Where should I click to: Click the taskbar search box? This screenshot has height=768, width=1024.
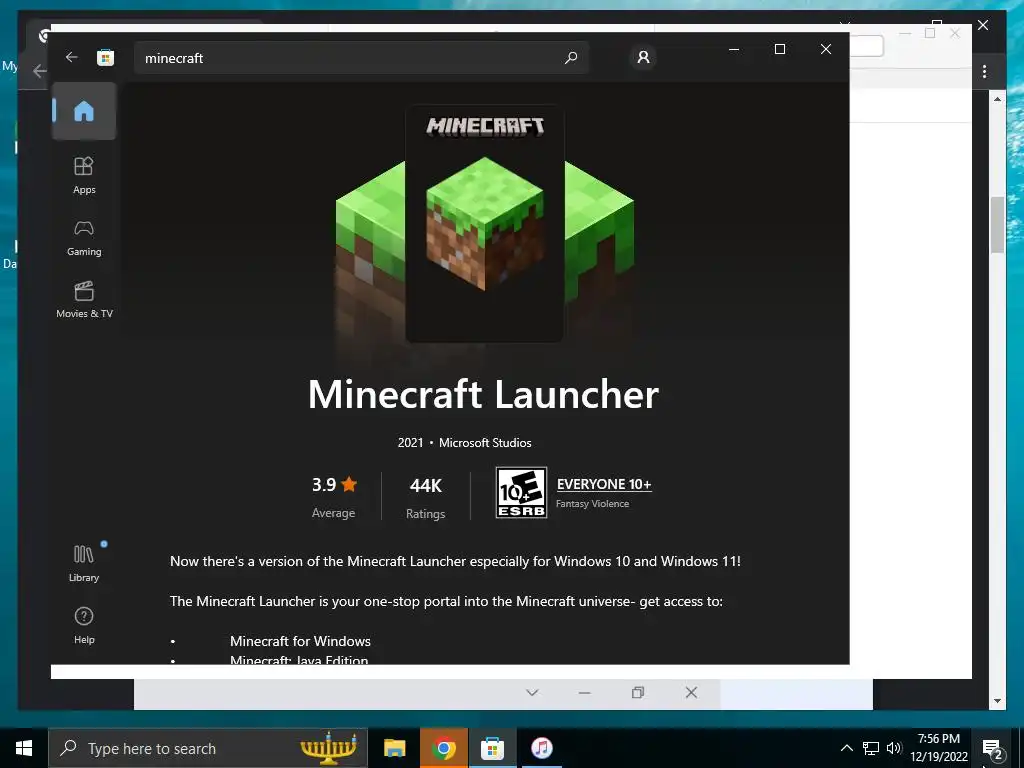coord(208,748)
